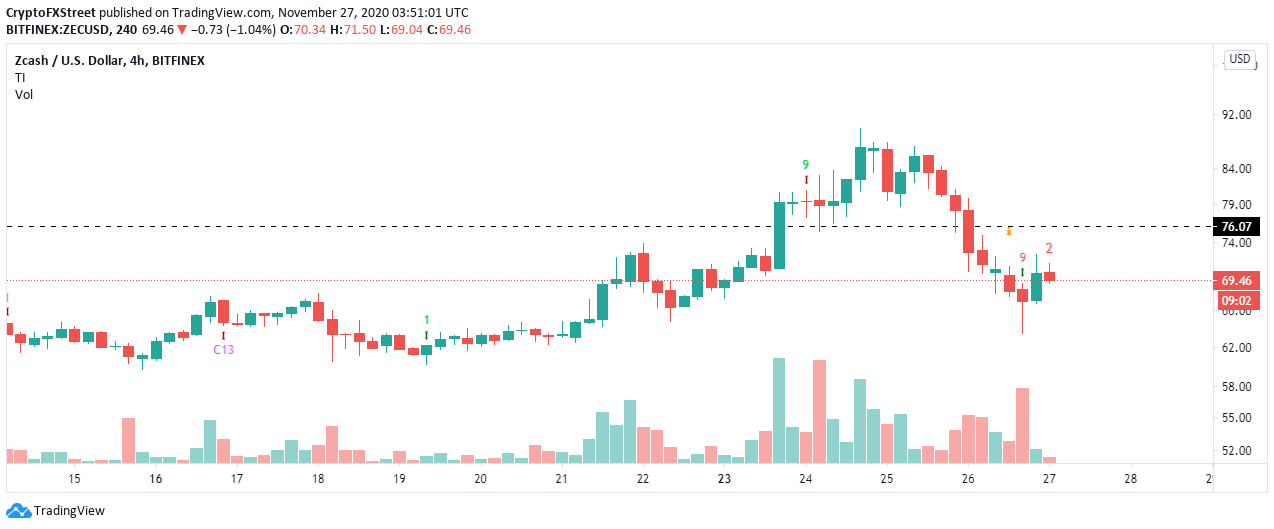
Task: Click the red 9 signal near recent low
Action: (1022, 257)
